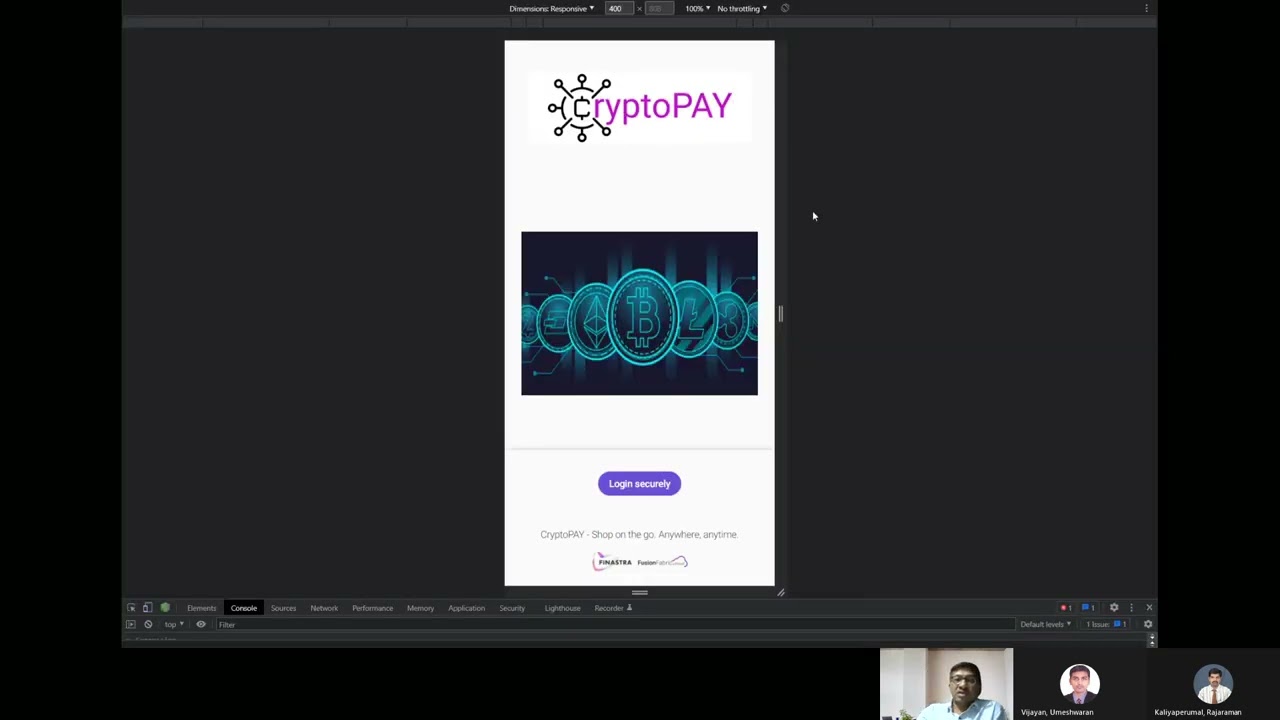The width and height of the screenshot is (1280, 720).
Task: Open DevTools settings gear icon
Action: tap(1114, 608)
